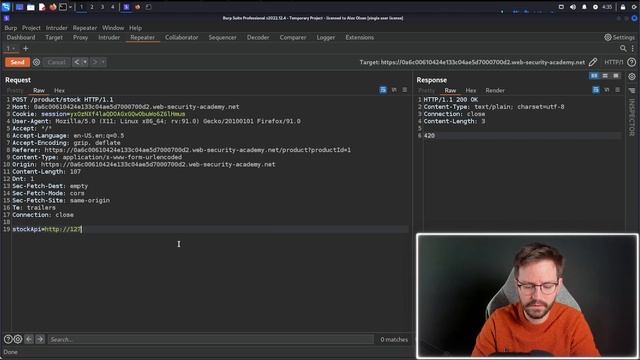Image resolution: width=640 pixels, height=360 pixels.
Task: Switch to the Logger tab
Action: 326,37
